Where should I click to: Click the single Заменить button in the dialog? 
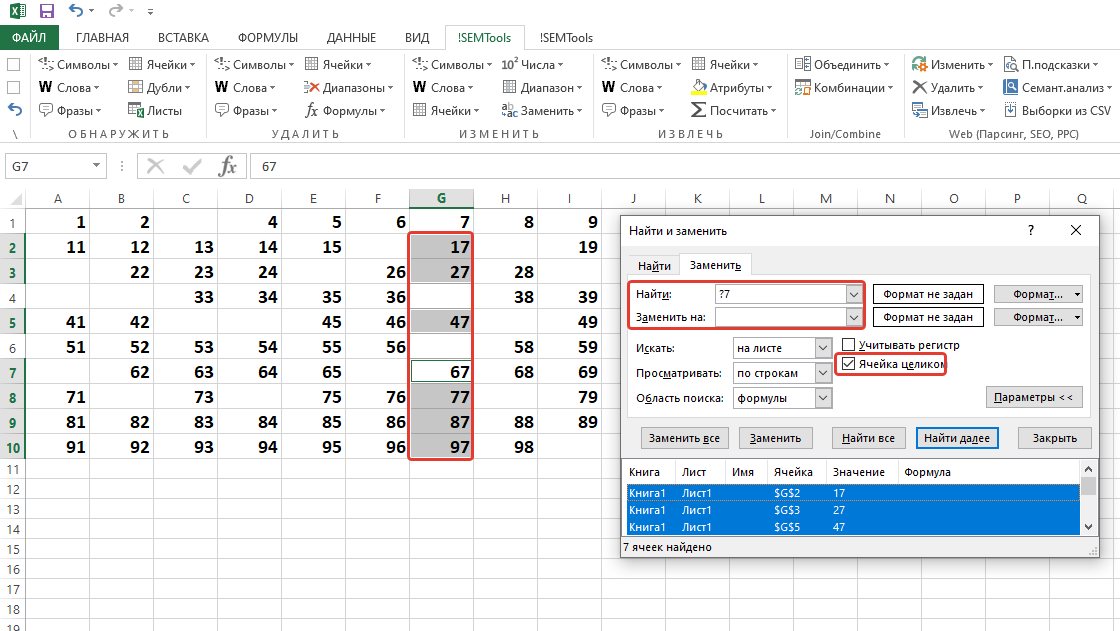pos(775,438)
